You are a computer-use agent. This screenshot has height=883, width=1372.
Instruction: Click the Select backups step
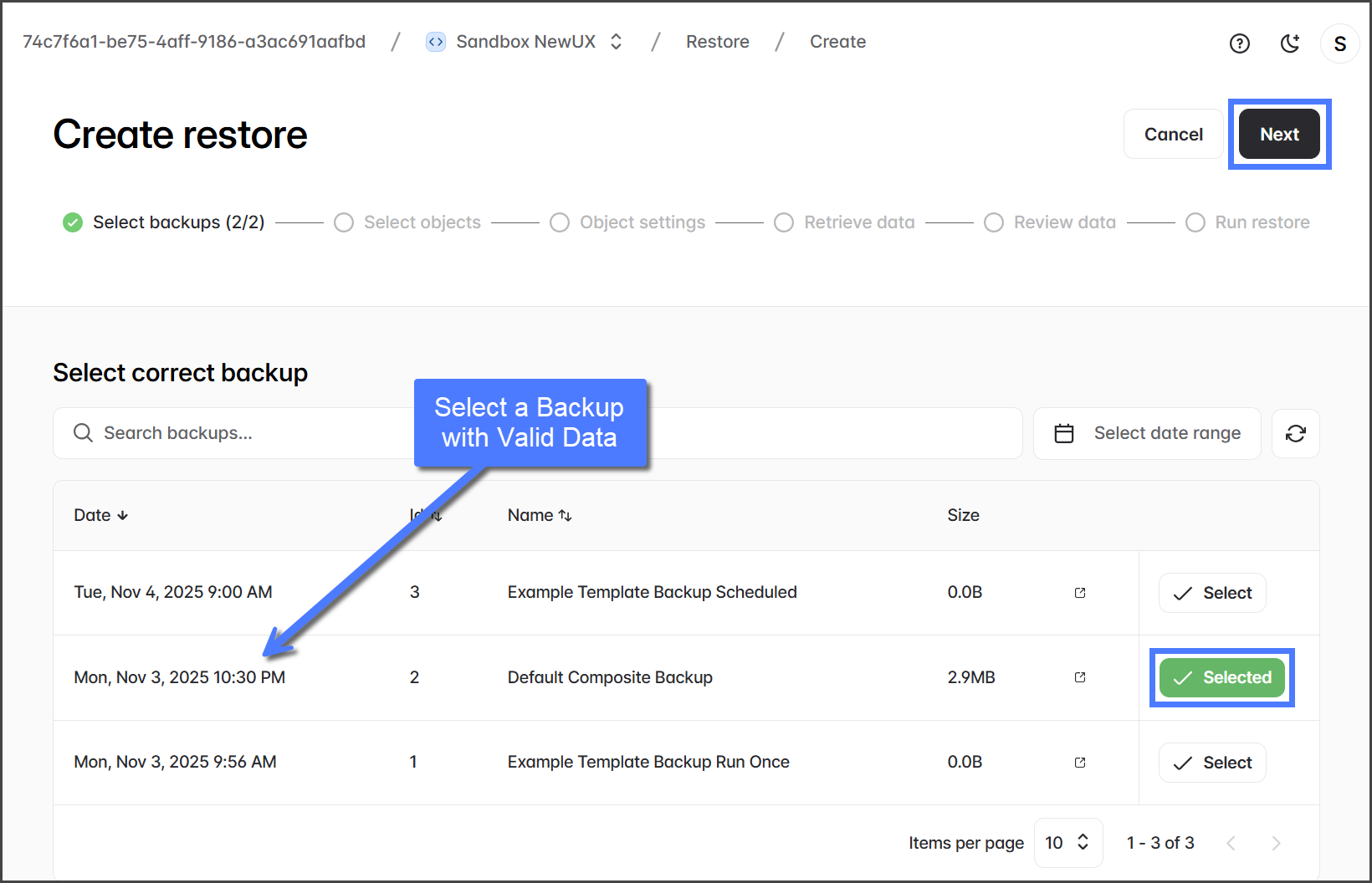pyautogui.click(x=164, y=222)
